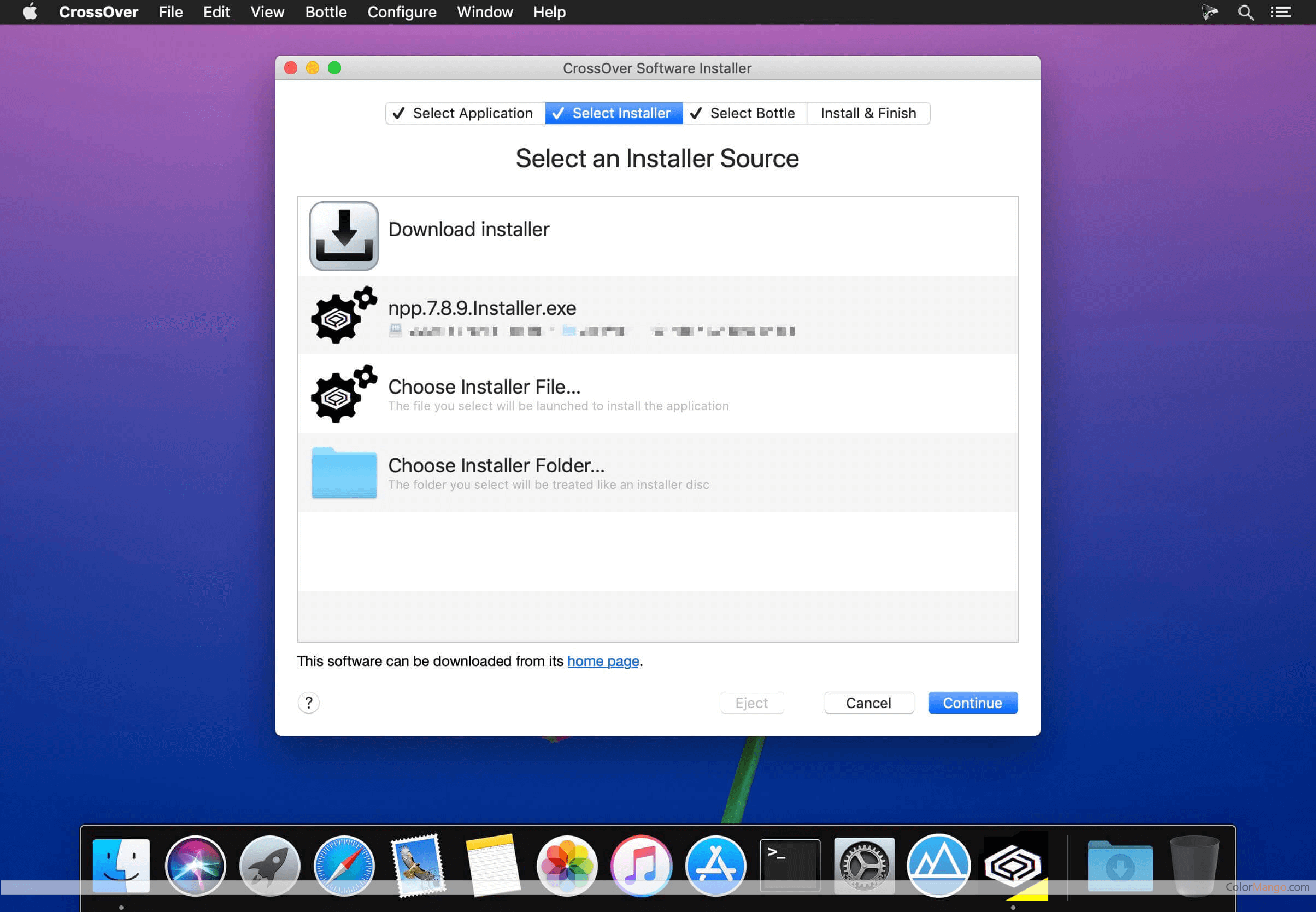Open the Downloads folder stack in the Dock
This screenshot has height=912, width=1316.
tap(1119, 865)
